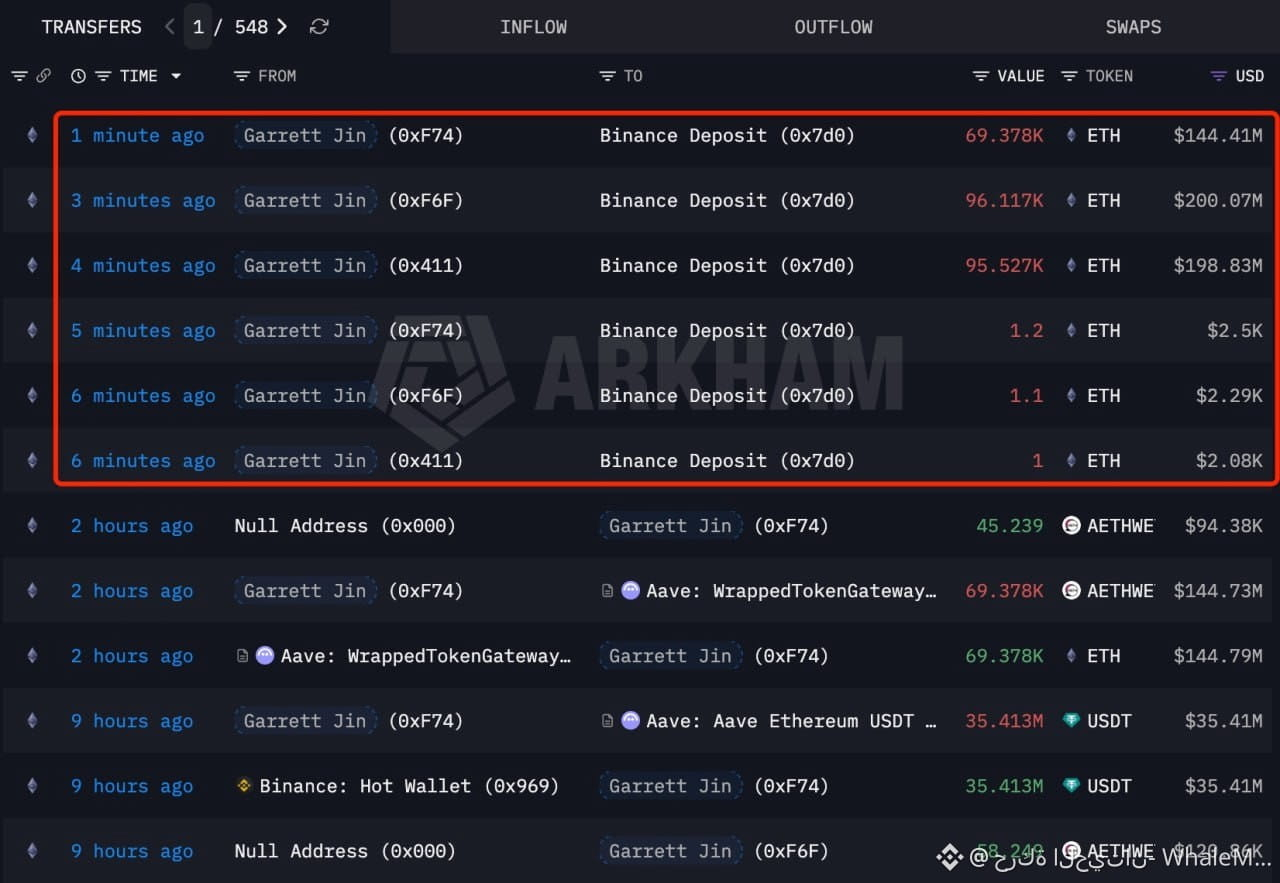Screen dimensions: 1280x883
Task: Open Null Address (0x000) in the $94.38K row
Action: pos(345,526)
